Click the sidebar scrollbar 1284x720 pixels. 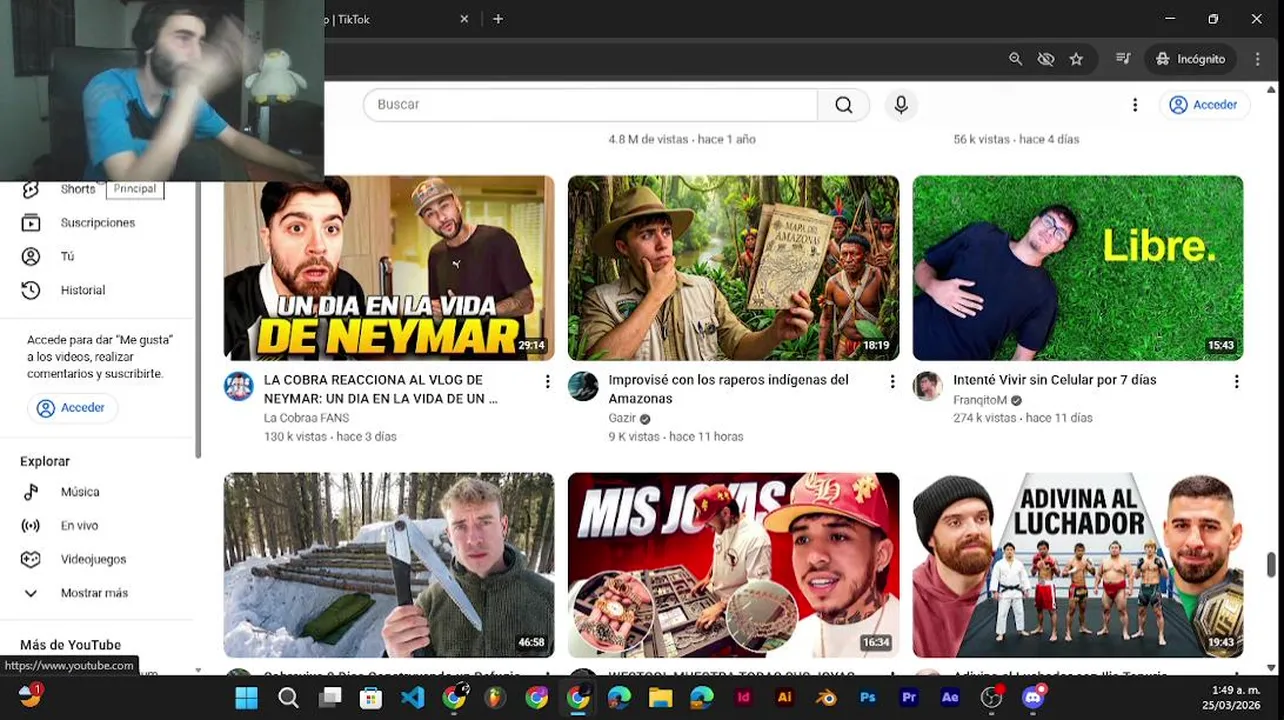tap(197, 318)
